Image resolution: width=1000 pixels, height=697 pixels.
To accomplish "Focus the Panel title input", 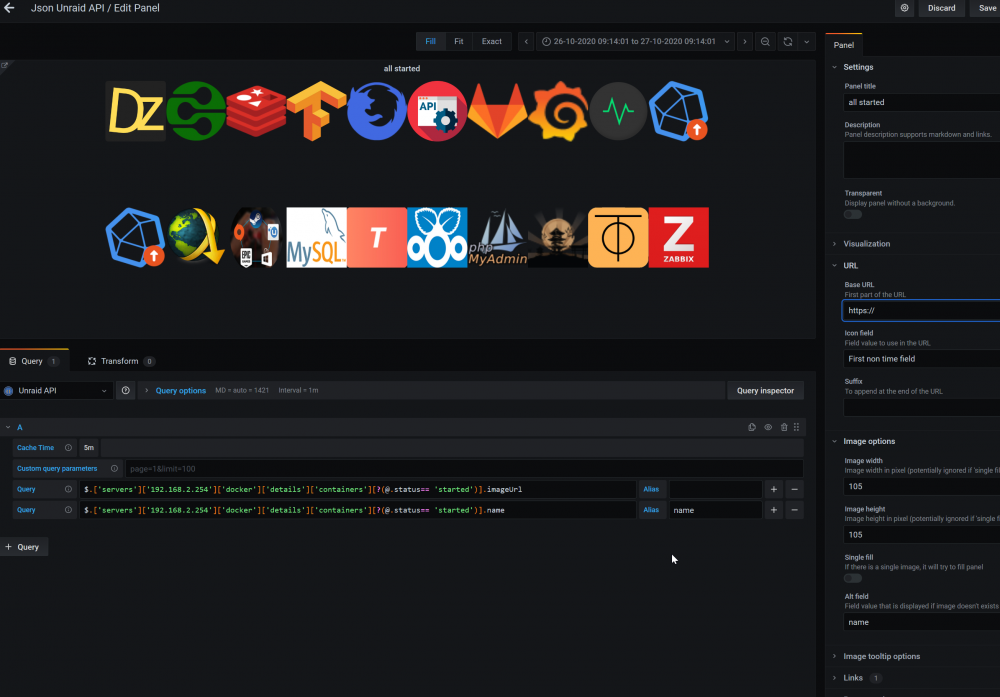I will pos(922,102).
